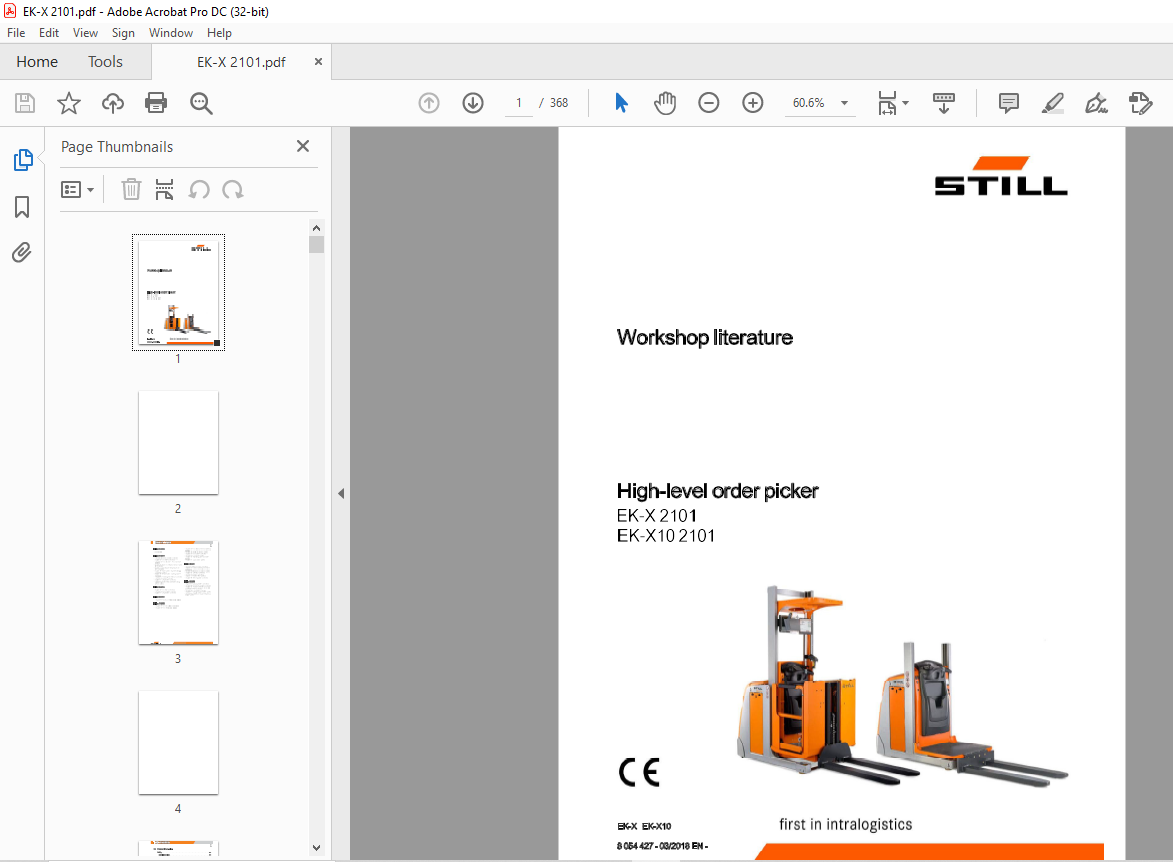
Task: Click the print/extract pages thumbnail icon
Action: point(164,189)
